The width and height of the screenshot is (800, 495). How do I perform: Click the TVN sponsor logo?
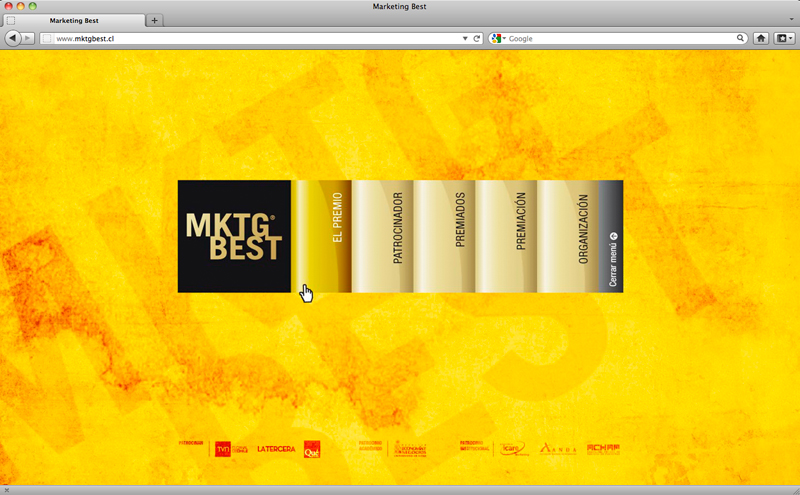(x=224, y=449)
